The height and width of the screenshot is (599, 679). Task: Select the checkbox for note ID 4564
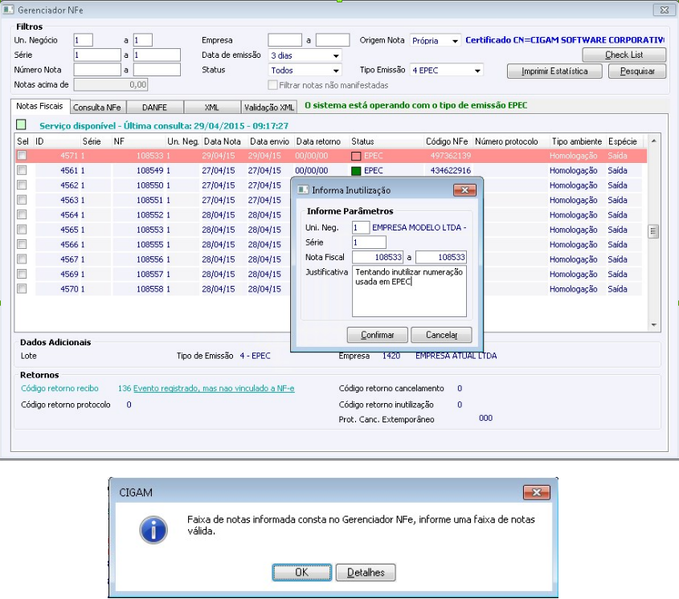pos(22,214)
